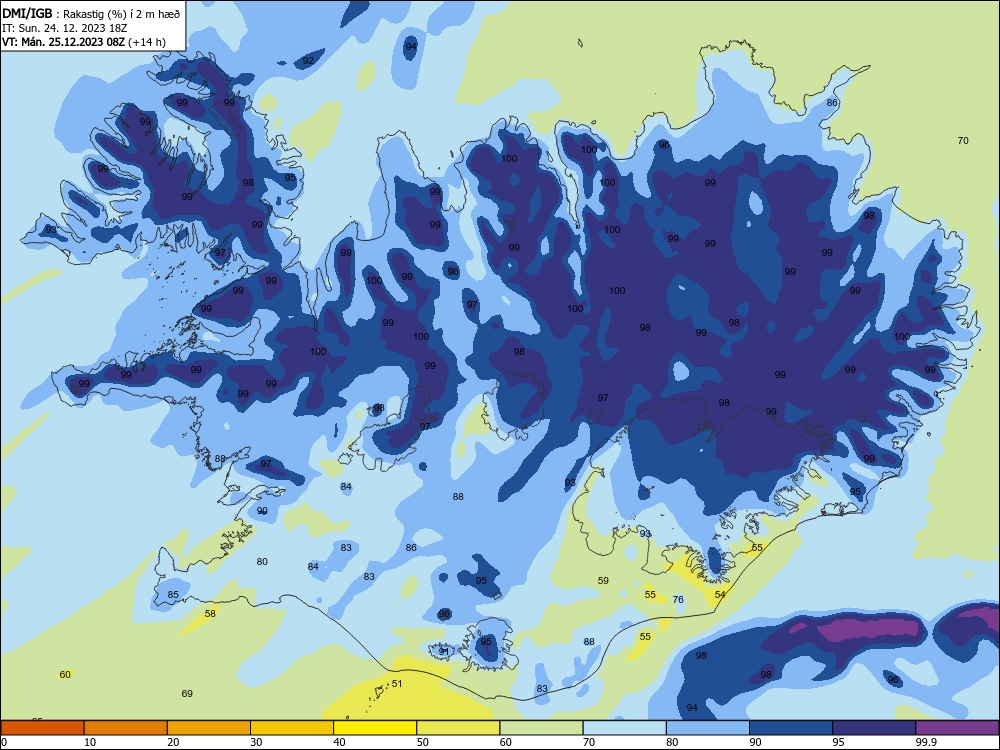Click the legend tick label '20'

click(173, 742)
